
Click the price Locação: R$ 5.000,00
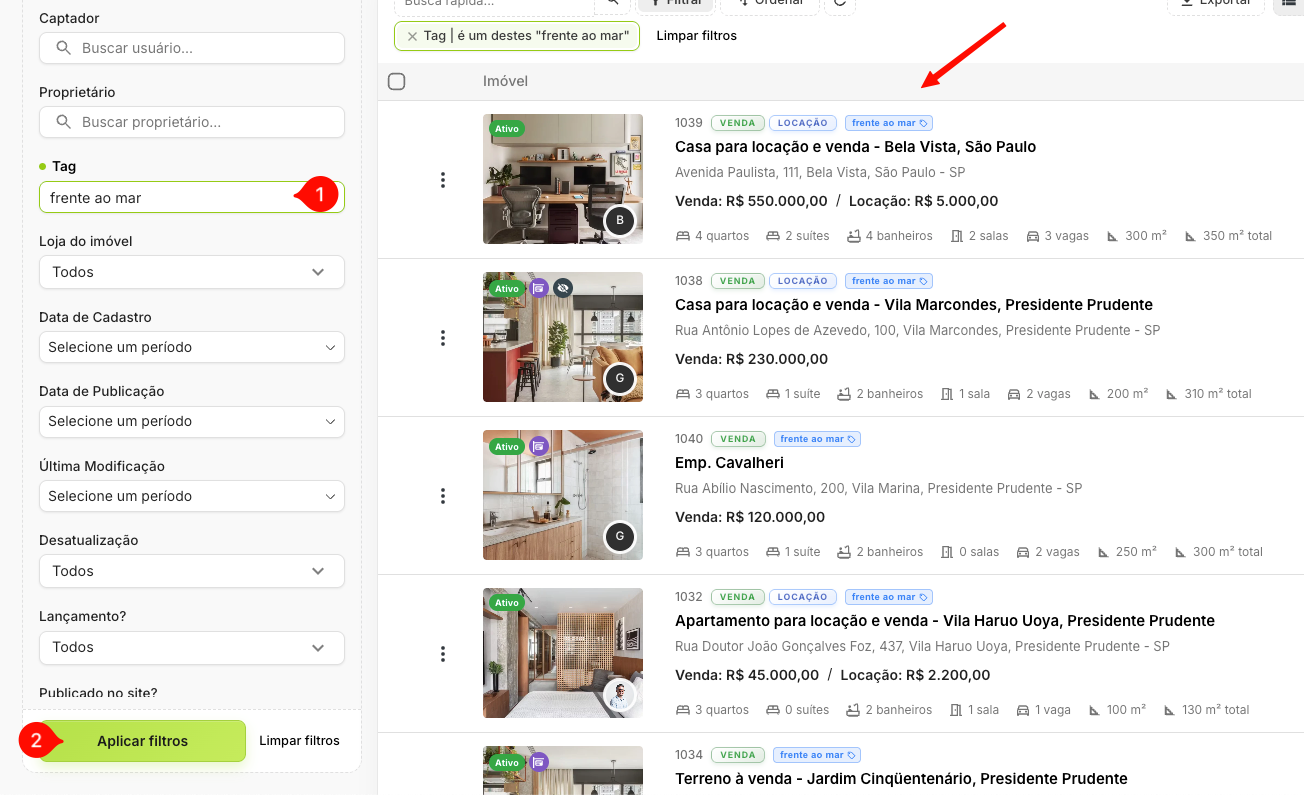923,201
